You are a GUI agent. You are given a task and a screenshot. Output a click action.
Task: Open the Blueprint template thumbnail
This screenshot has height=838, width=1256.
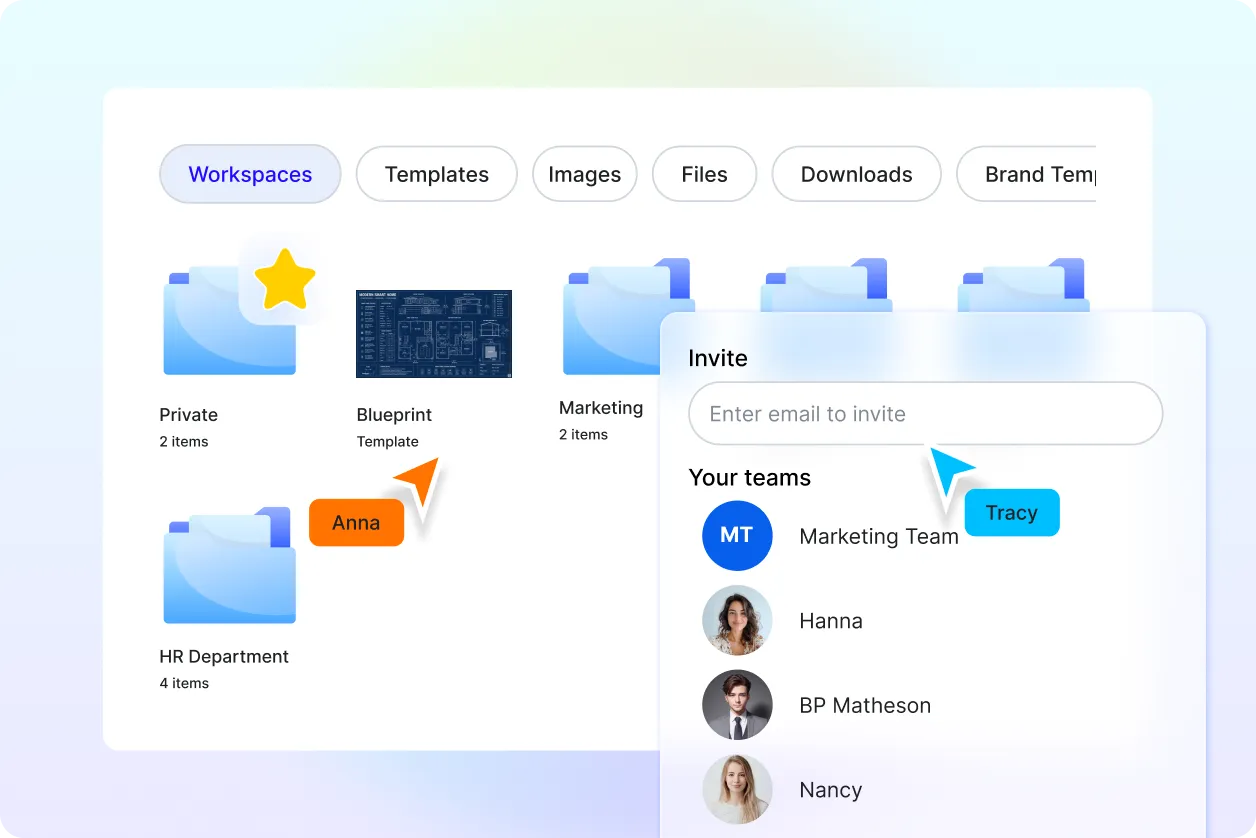tap(434, 334)
